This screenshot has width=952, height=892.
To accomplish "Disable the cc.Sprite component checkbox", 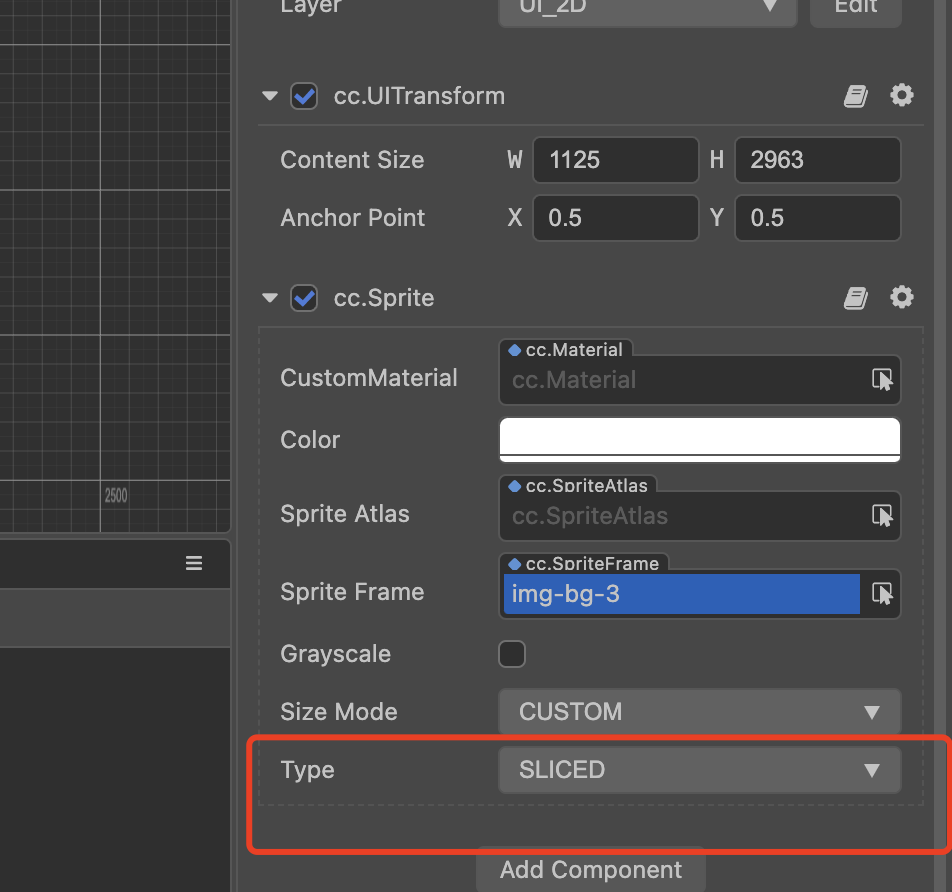I will click(x=304, y=298).
